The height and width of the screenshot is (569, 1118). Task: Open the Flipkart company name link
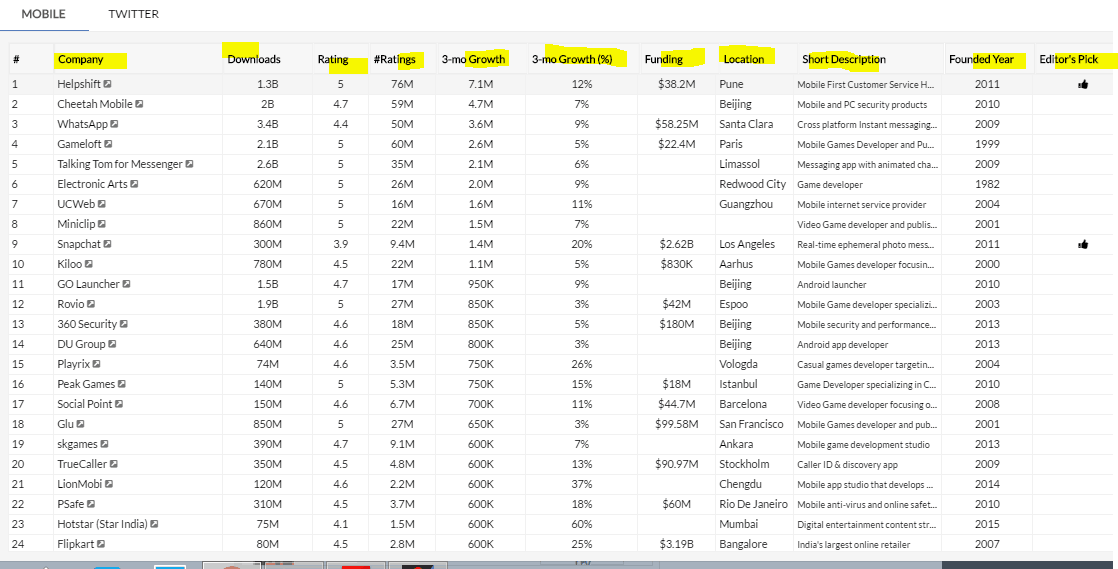(76, 543)
